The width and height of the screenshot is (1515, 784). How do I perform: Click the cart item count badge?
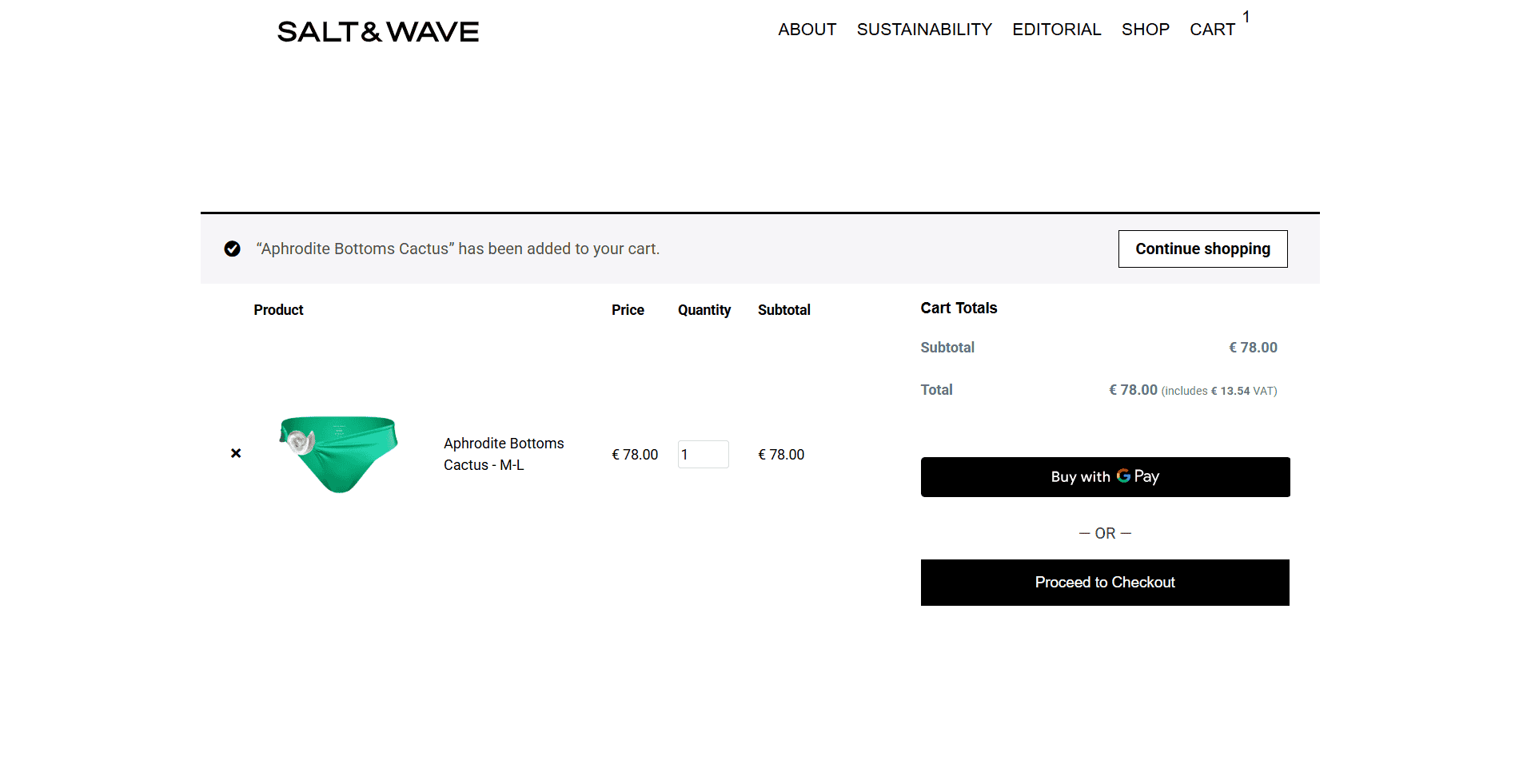(x=1246, y=17)
